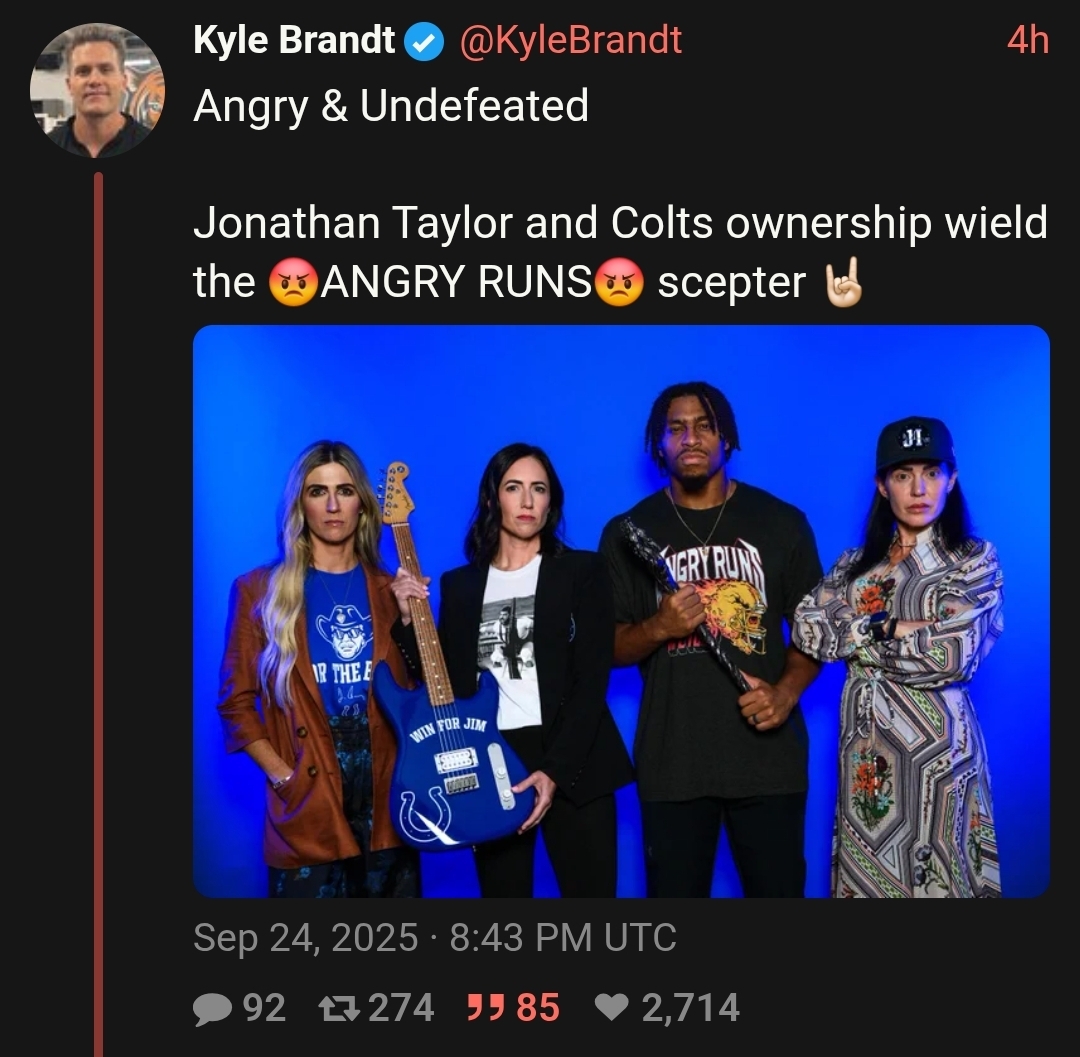
Task: Like the tweet with the heart icon
Action: 611,1007
